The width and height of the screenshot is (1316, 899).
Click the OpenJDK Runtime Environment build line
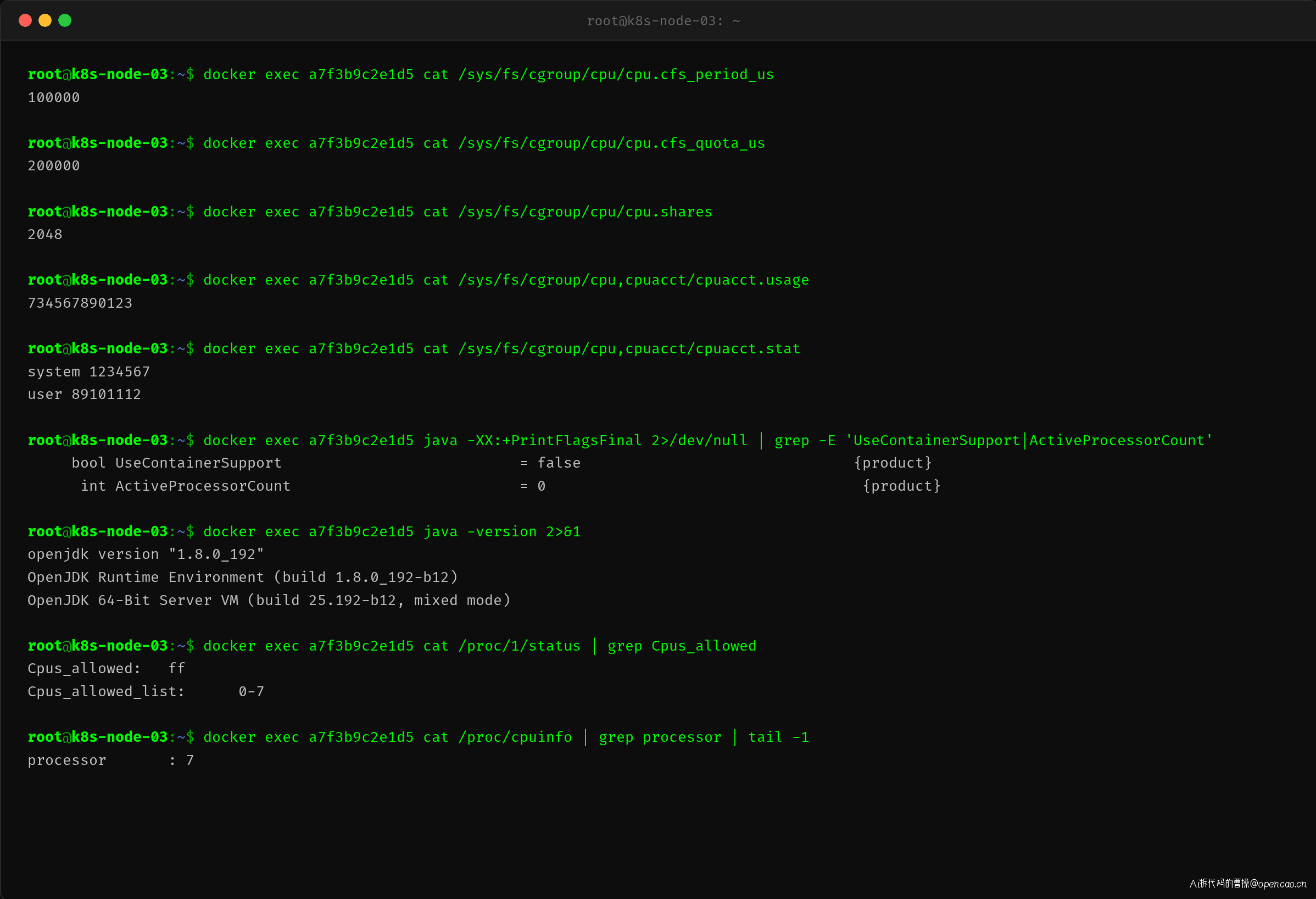pyautogui.click(x=243, y=577)
